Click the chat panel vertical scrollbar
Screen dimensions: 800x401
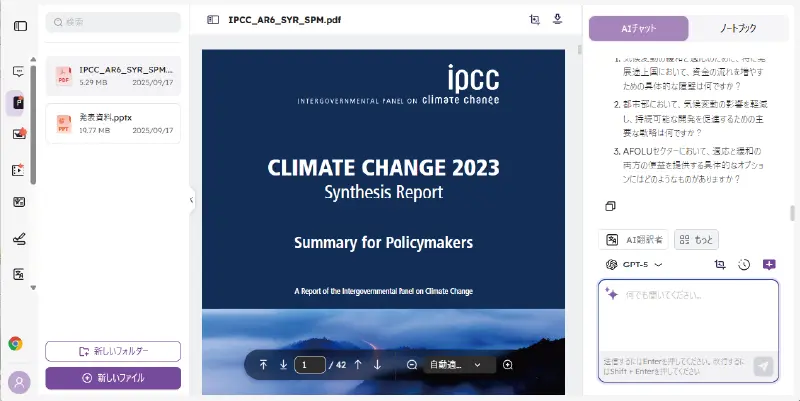coord(792,213)
